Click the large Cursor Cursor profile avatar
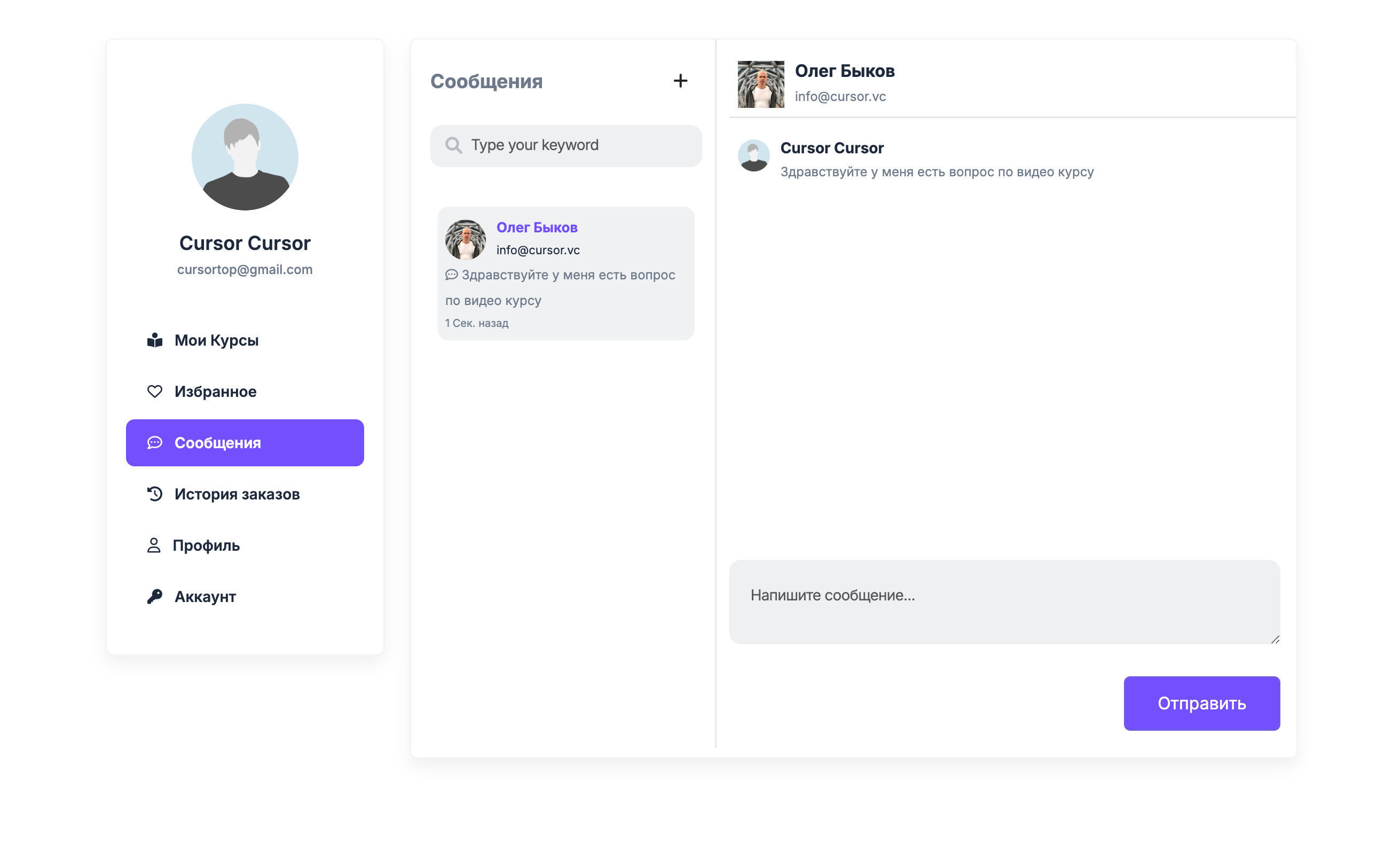Viewport: 1400px width, 844px height. pyautogui.click(x=245, y=157)
